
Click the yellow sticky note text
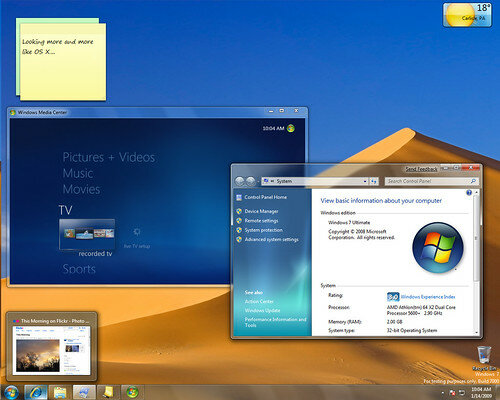tap(57, 47)
